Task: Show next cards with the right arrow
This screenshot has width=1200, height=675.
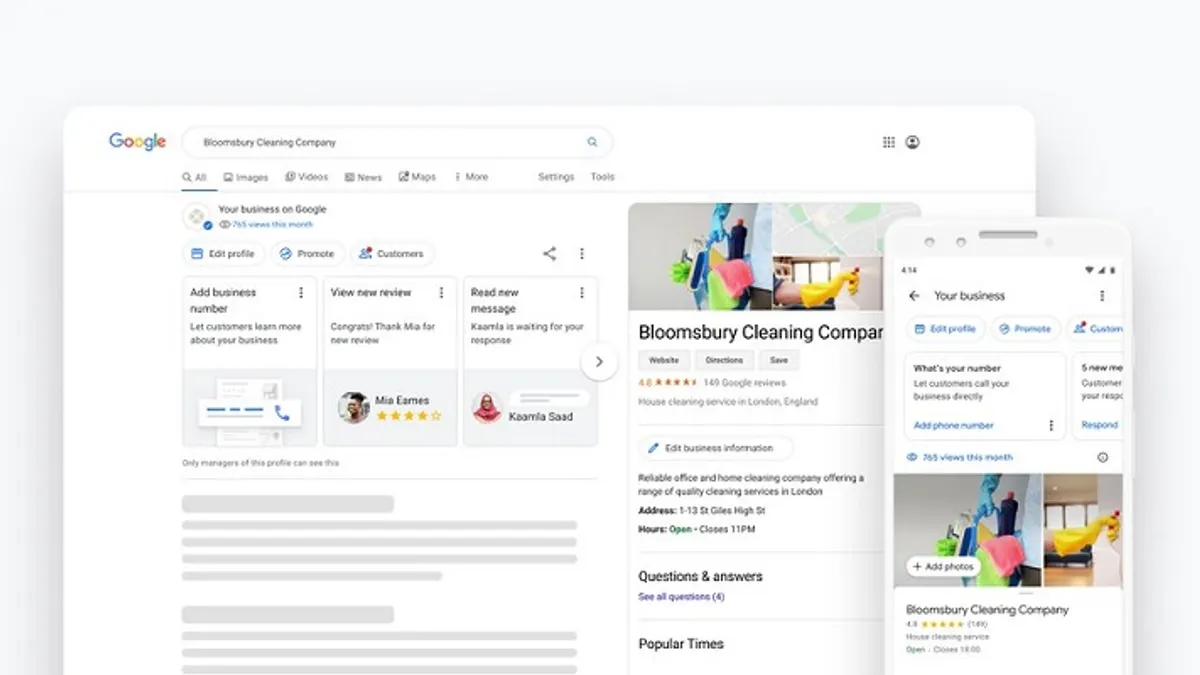Action: (x=599, y=361)
